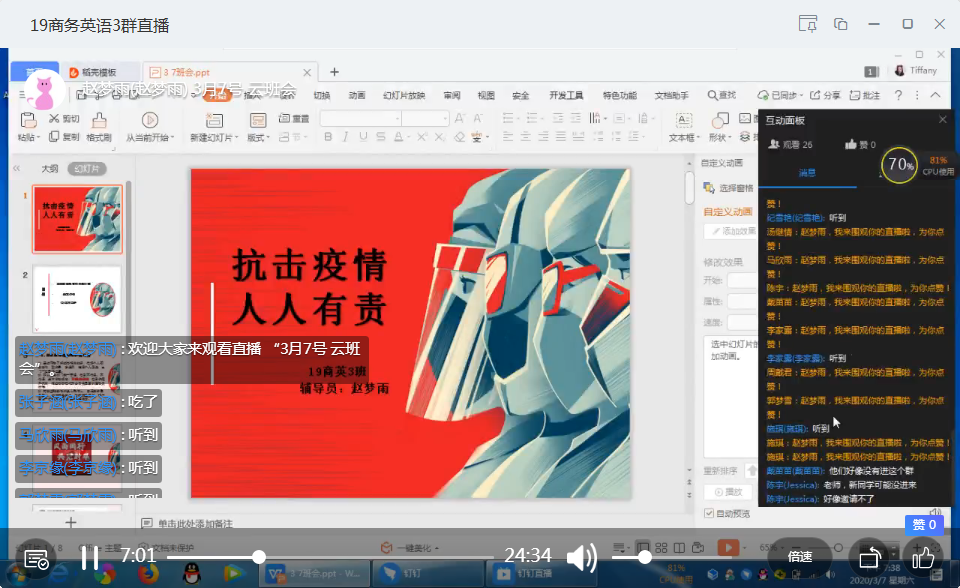960x588 pixels.
Task: Close the 互动面板 interaction panel
Action: click(x=942, y=120)
